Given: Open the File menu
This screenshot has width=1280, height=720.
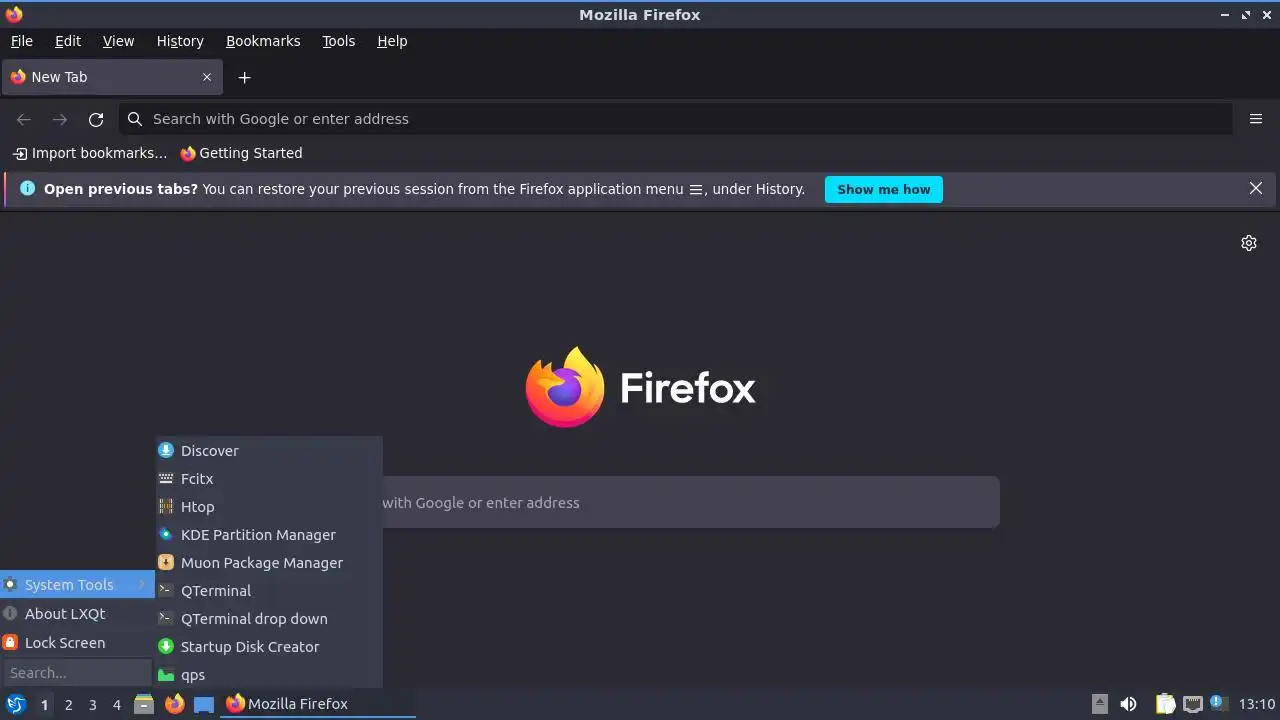Looking at the screenshot, I should pos(21,41).
